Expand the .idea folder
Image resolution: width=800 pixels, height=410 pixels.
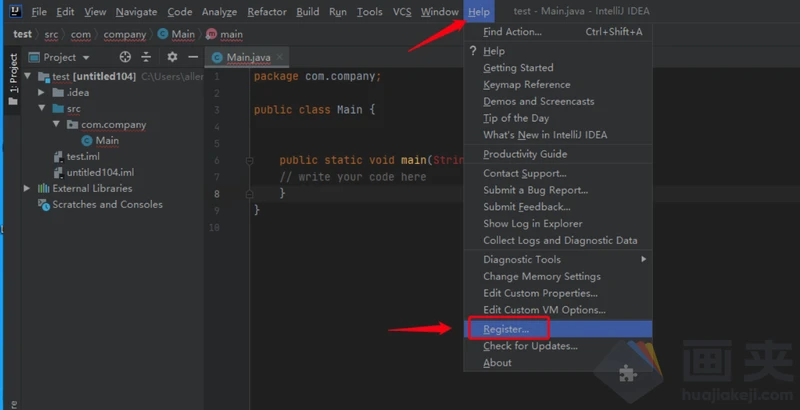tap(42, 93)
